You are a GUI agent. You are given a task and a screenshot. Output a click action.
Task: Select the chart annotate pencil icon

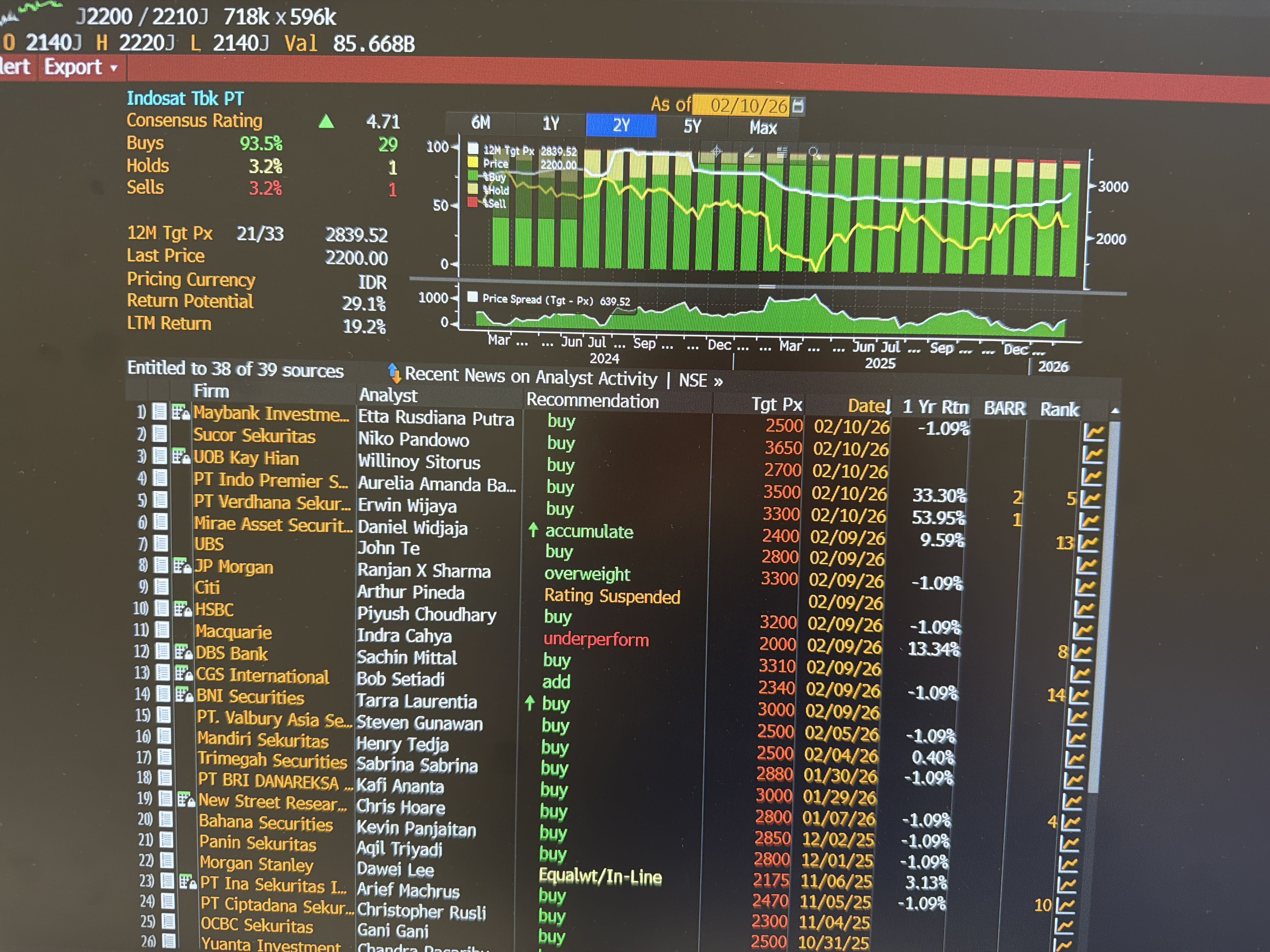(x=749, y=152)
